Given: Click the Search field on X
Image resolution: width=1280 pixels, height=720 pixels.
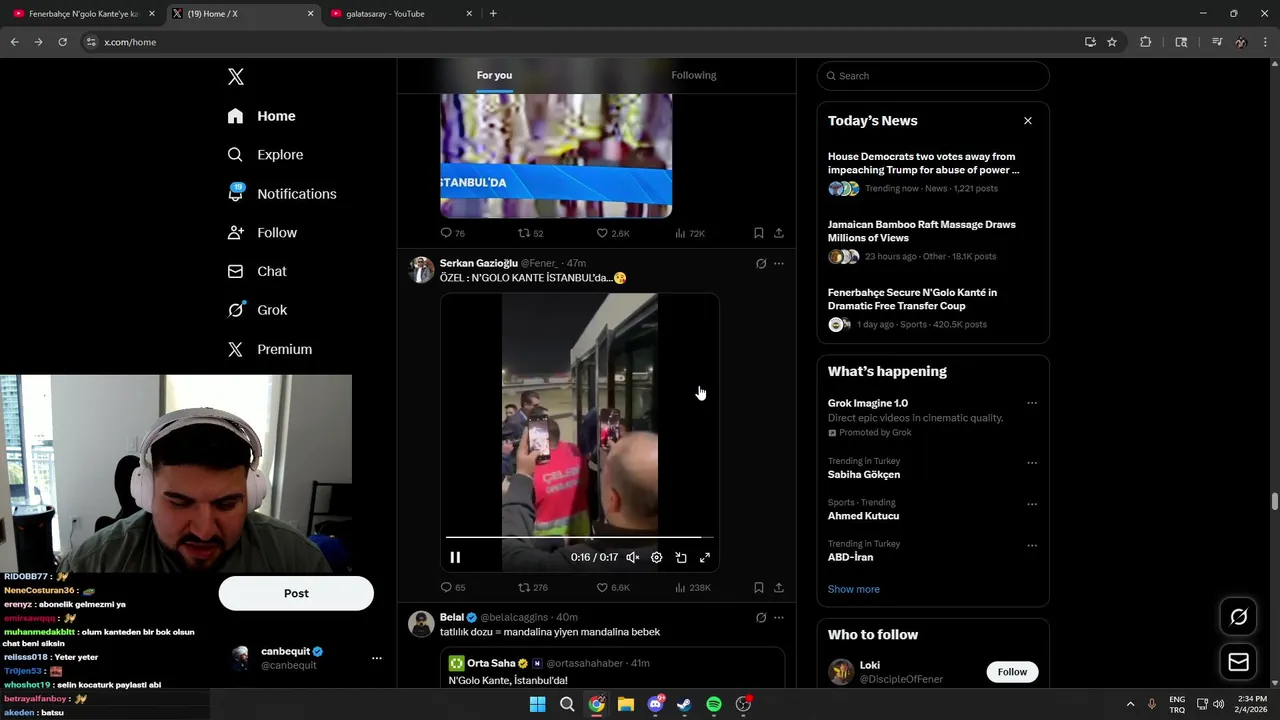Looking at the screenshot, I should pyautogui.click(x=933, y=76).
